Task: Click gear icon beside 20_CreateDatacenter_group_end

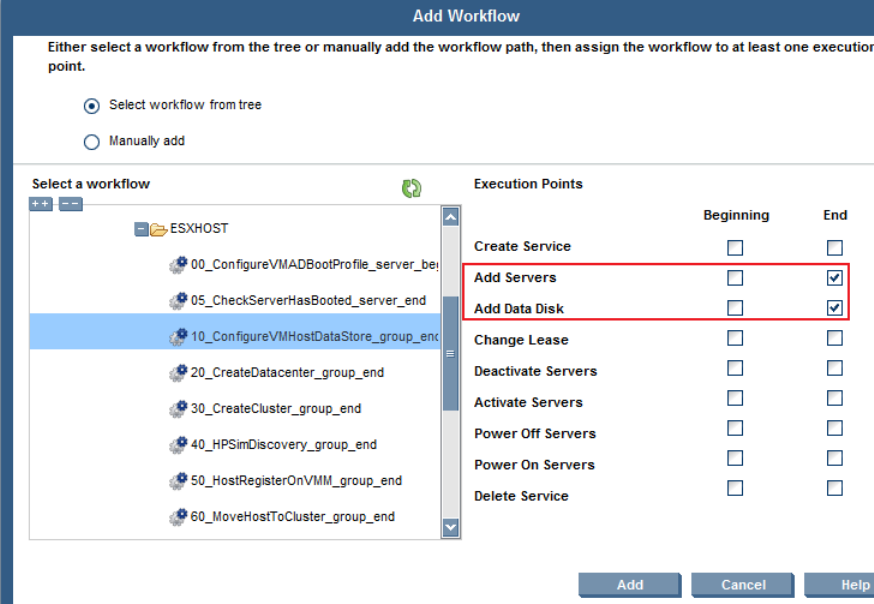Action: click(178, 373)
